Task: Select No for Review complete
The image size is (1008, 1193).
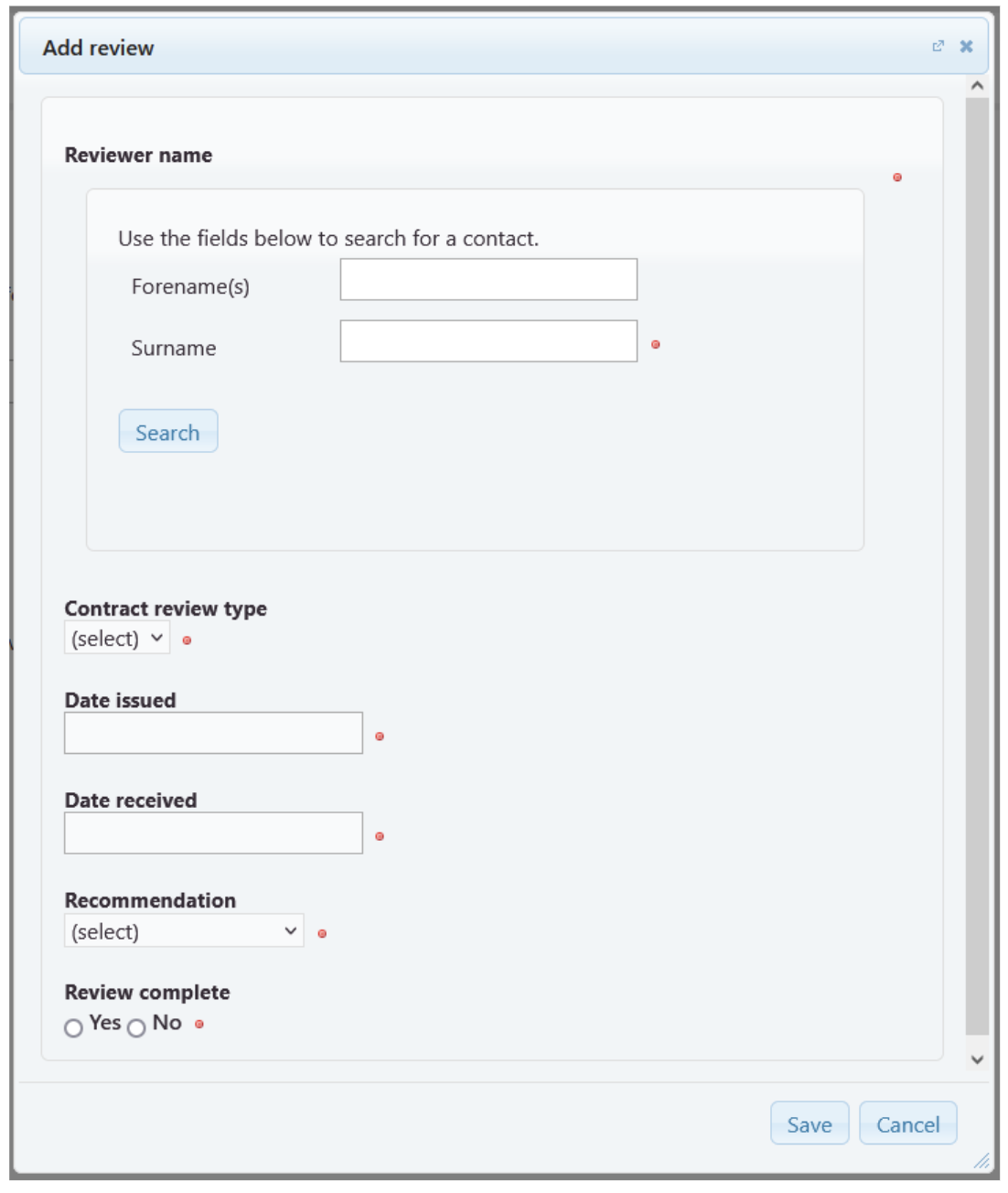Action: click(x=136, y=1028)
